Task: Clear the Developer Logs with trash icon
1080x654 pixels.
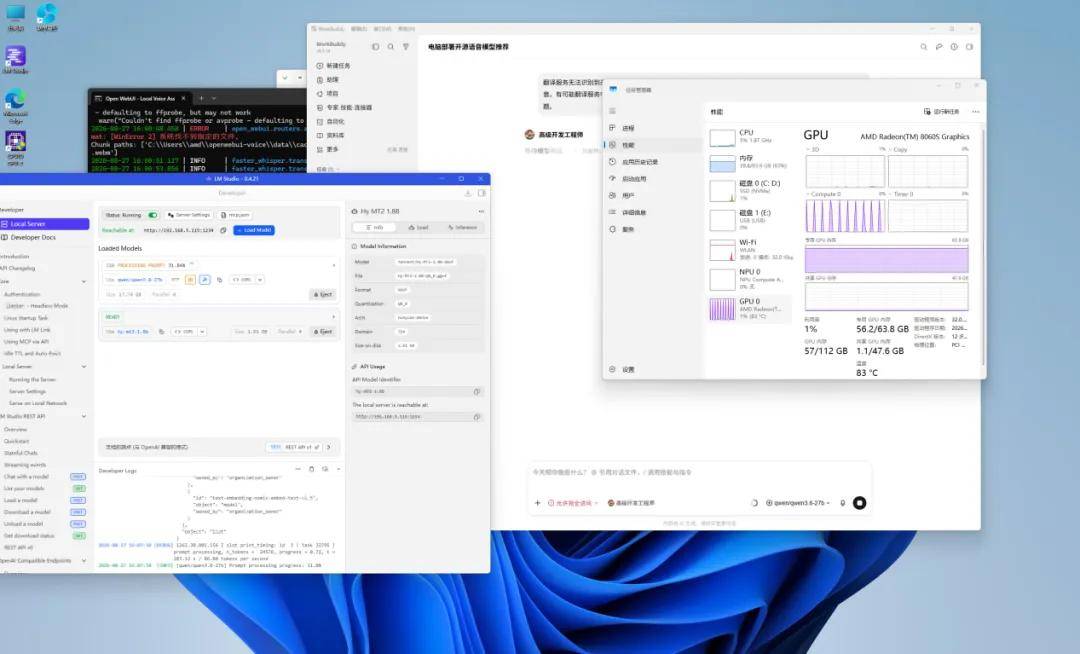Action: tap(311, 469)
